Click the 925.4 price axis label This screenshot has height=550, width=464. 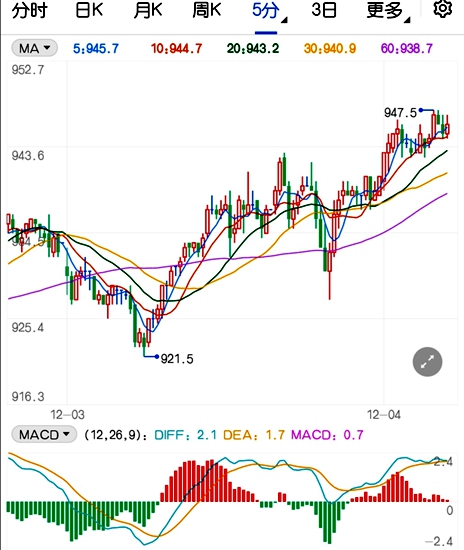click(x=28, y=328)
